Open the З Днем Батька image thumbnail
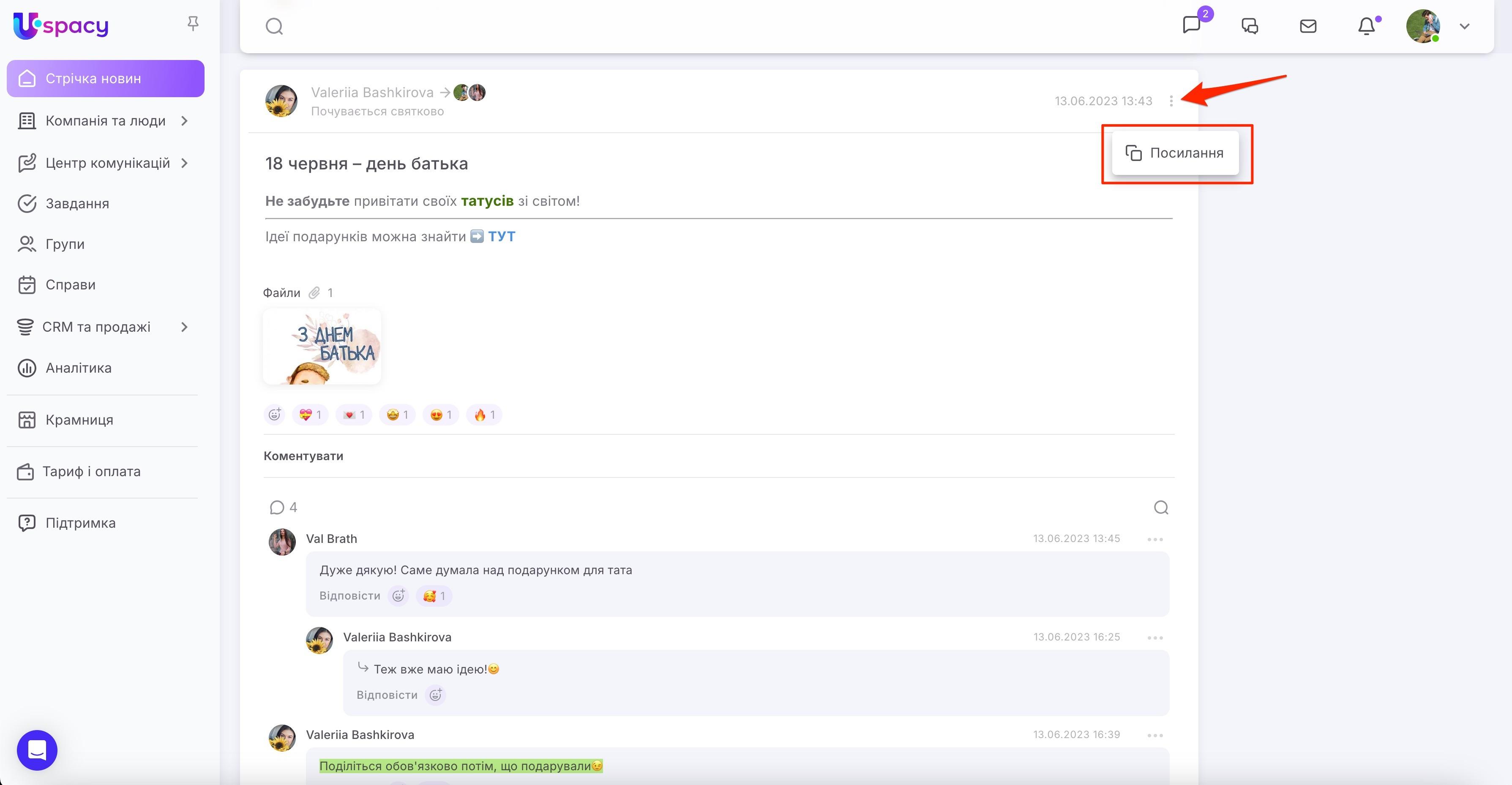1512x785 pixels. pyautogui.click(x=322, y=347)
